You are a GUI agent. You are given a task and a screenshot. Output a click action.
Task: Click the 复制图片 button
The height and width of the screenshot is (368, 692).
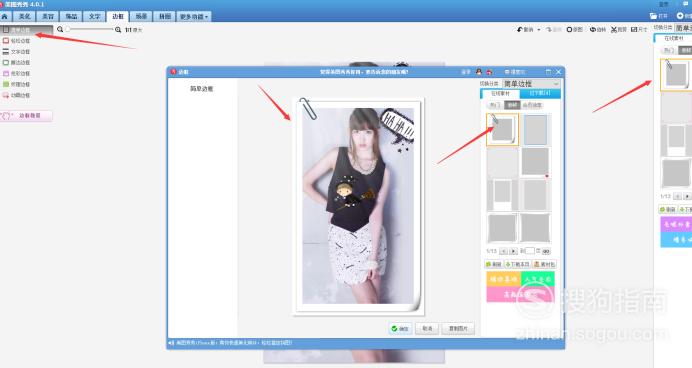(458, 329)
